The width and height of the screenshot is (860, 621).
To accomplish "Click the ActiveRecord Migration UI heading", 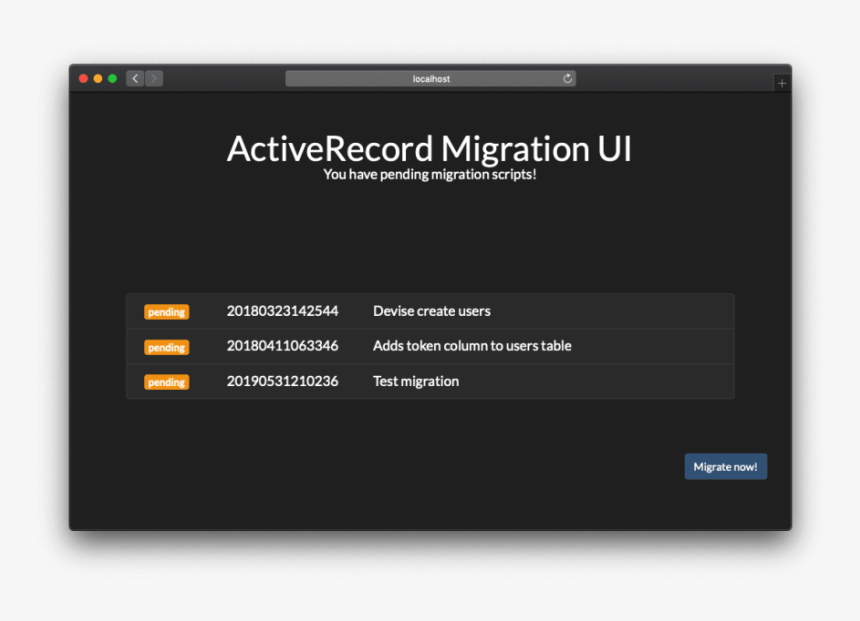I will (429, 148).
